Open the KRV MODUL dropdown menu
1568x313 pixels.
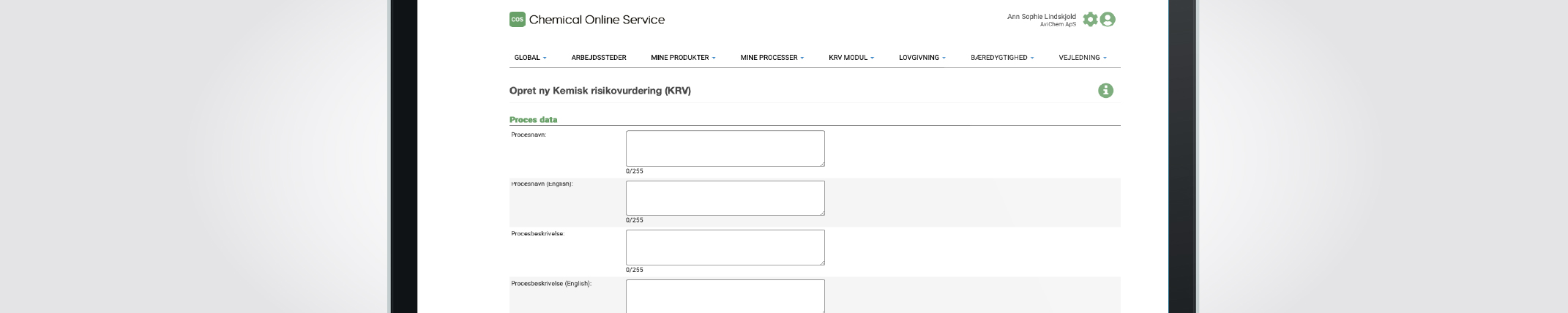pyautogui.click(x=851, y=58)
